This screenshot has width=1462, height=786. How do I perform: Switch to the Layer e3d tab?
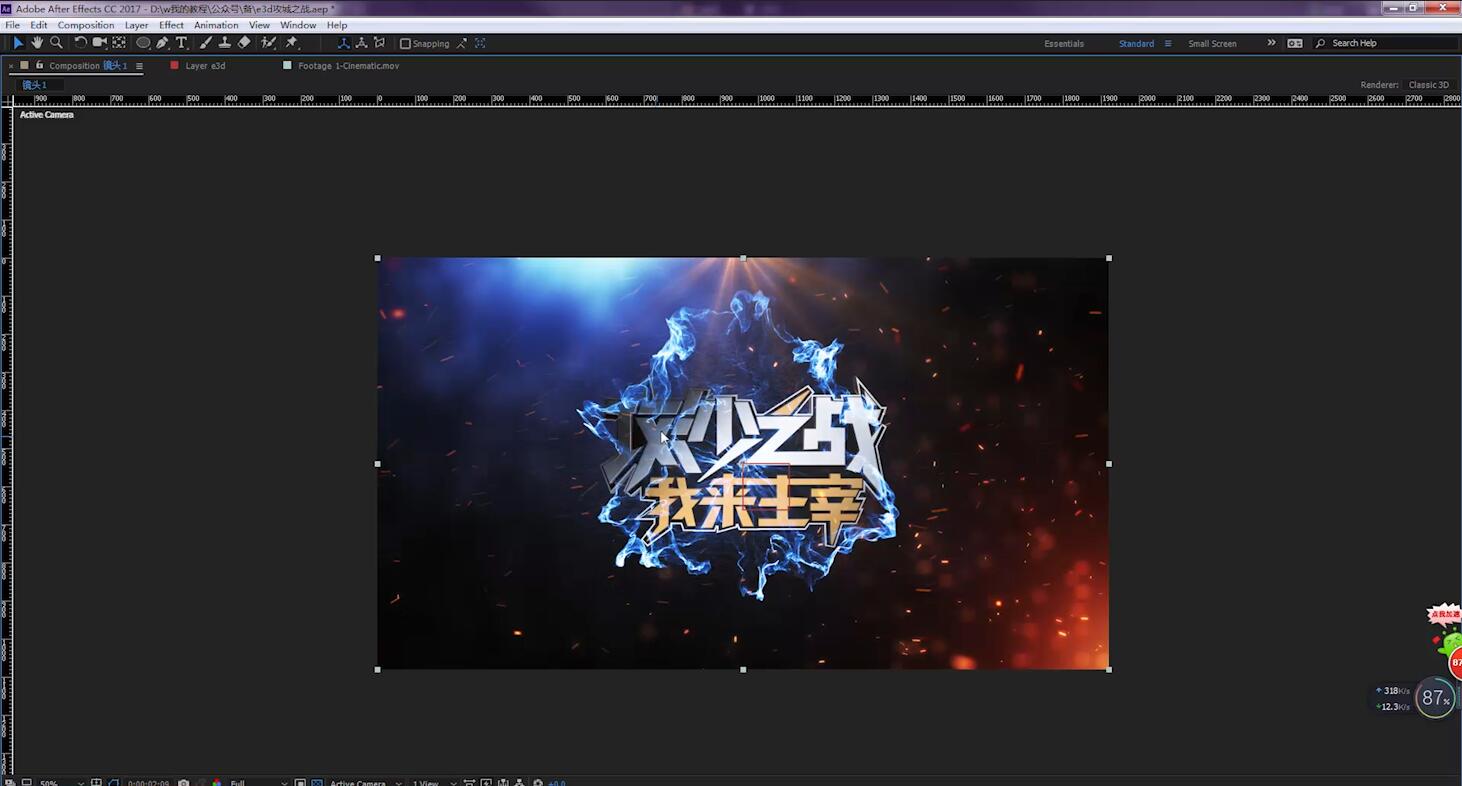pos(205,66)
